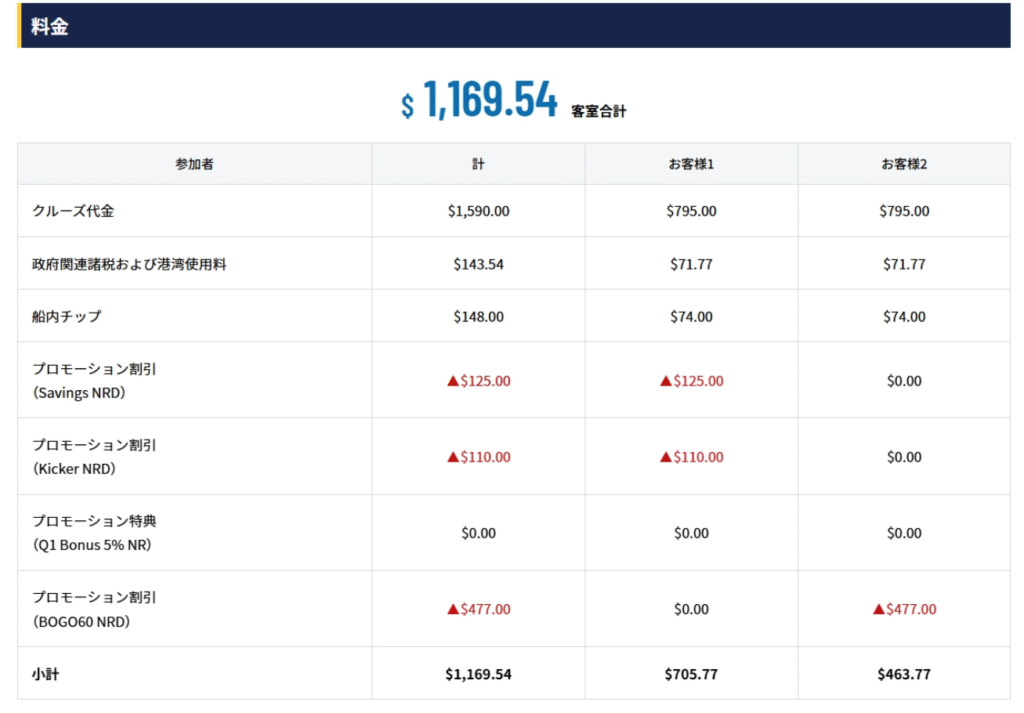Select the BOGO60 NRD promotion label
Image resolution: width=1024 pixels, height=713 pixels.
click(x=94, y=609)
